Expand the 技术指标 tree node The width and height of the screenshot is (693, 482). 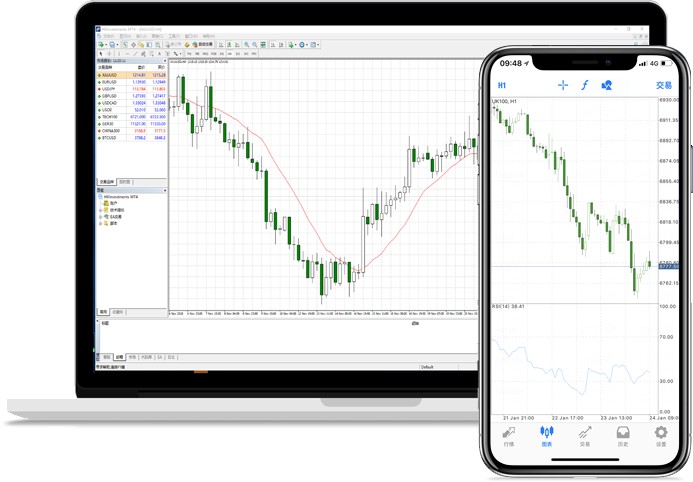[x=100, y=210]
